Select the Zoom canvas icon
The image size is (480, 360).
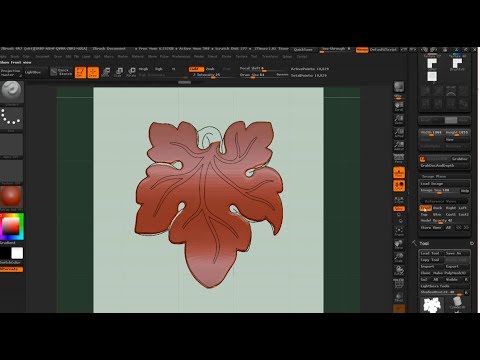tap(399, 120)
